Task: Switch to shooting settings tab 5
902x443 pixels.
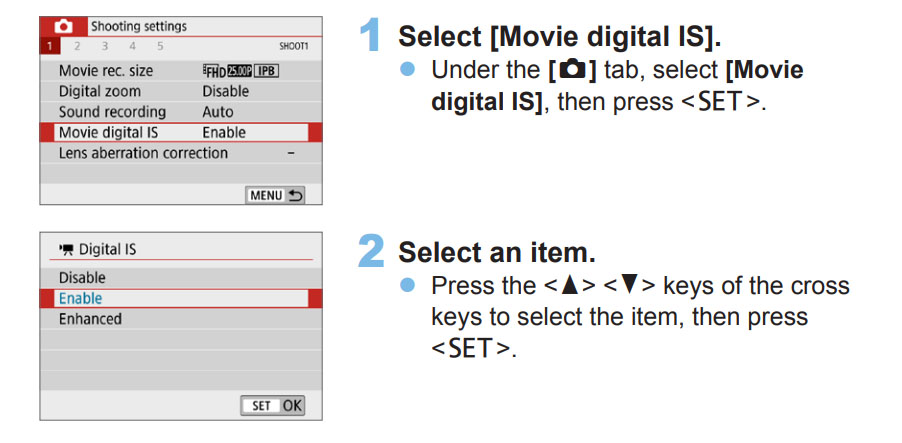Action: click(160, 46)
